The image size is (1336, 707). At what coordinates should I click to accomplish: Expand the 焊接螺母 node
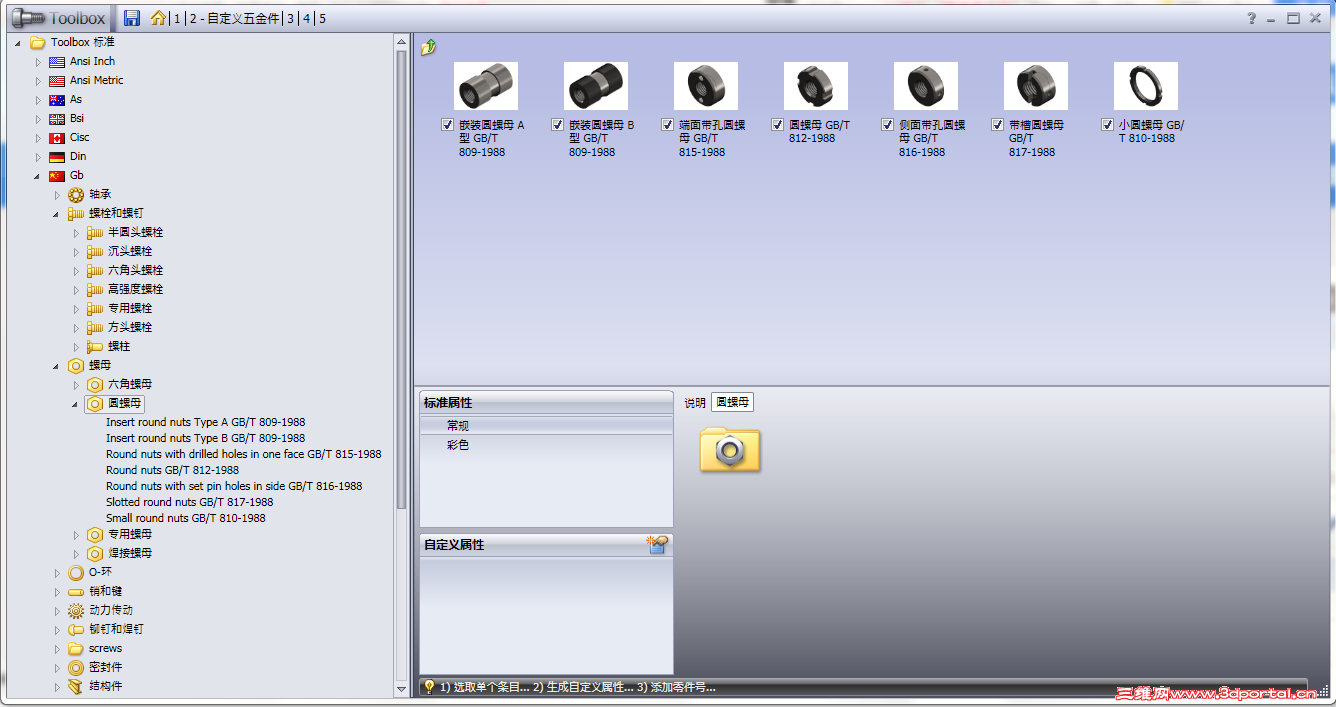tap(76, 554)
